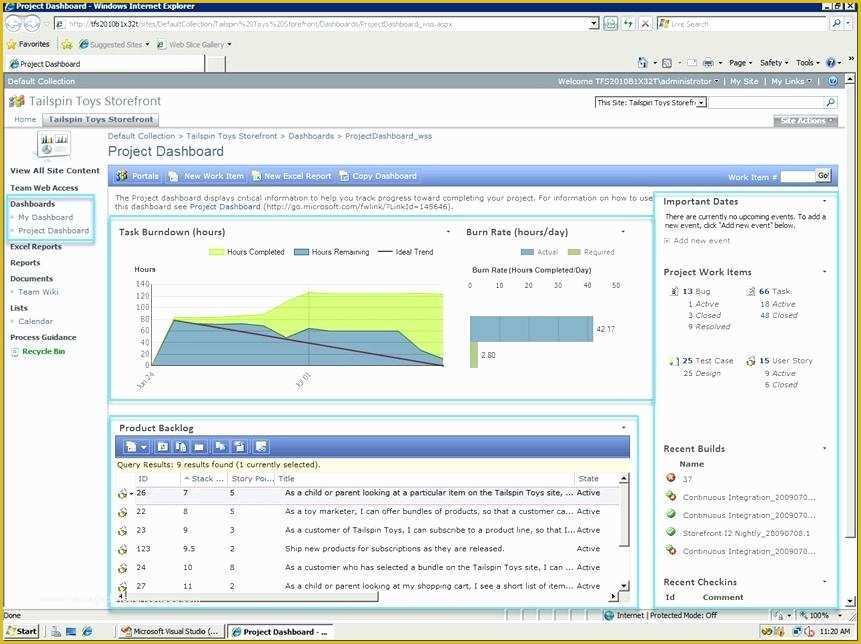861x644 pixels.
Task: Click the Dashboards breadcrumb link
Action: point(311,136)
